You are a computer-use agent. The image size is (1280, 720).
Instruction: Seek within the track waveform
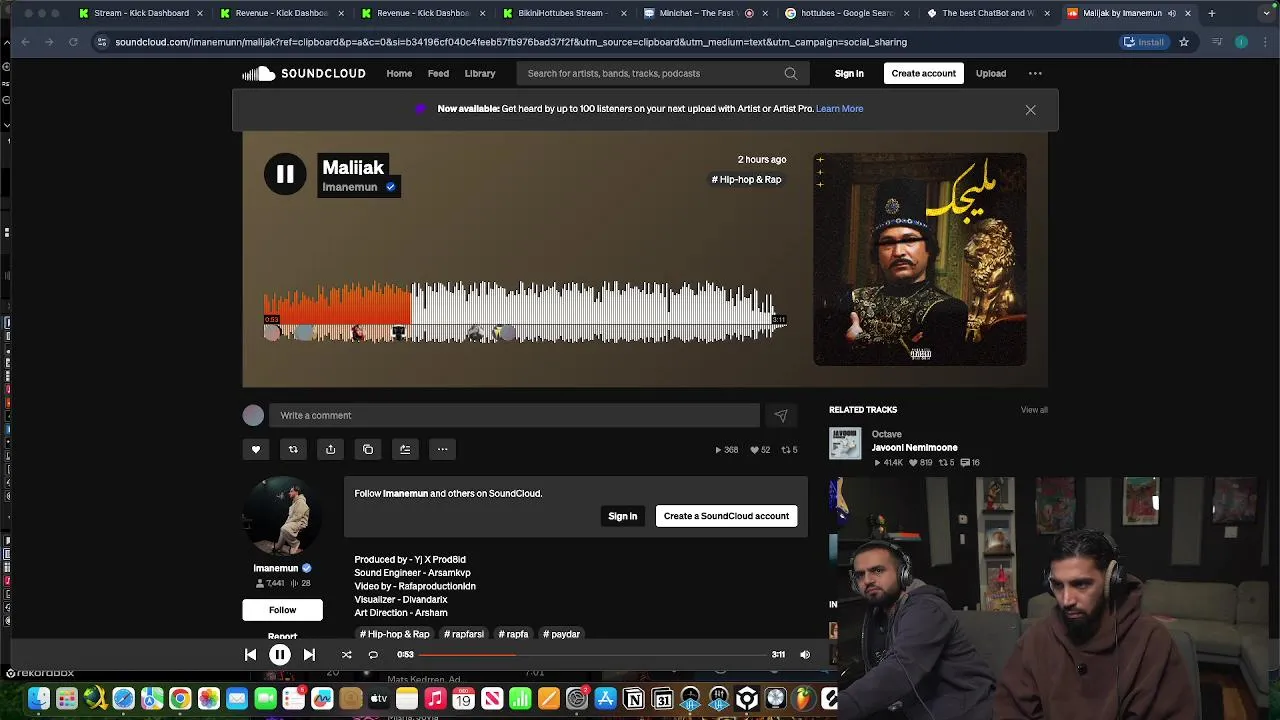click(x=525, y=312)
